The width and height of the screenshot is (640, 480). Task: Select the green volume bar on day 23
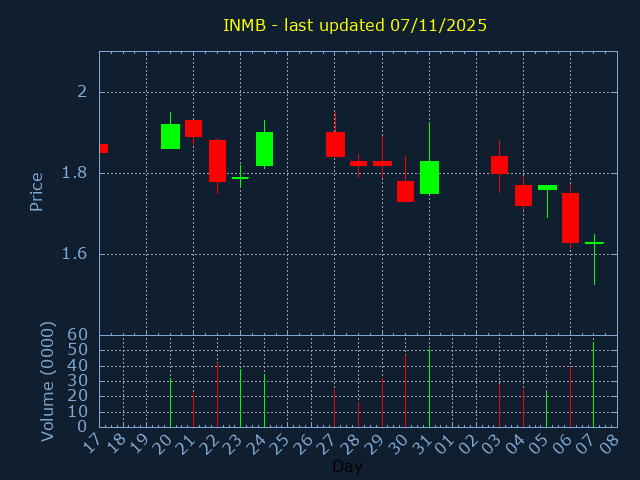(240, 398)
